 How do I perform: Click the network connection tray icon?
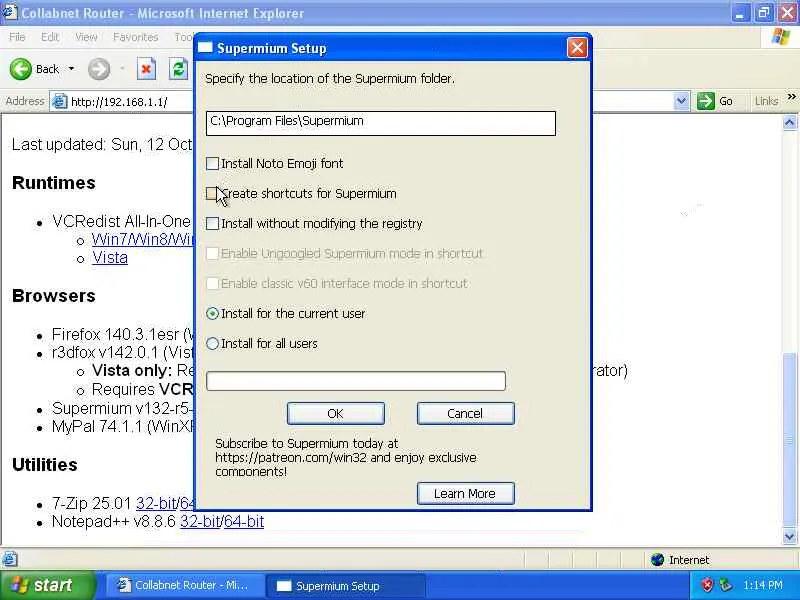(x=724, y=585)
